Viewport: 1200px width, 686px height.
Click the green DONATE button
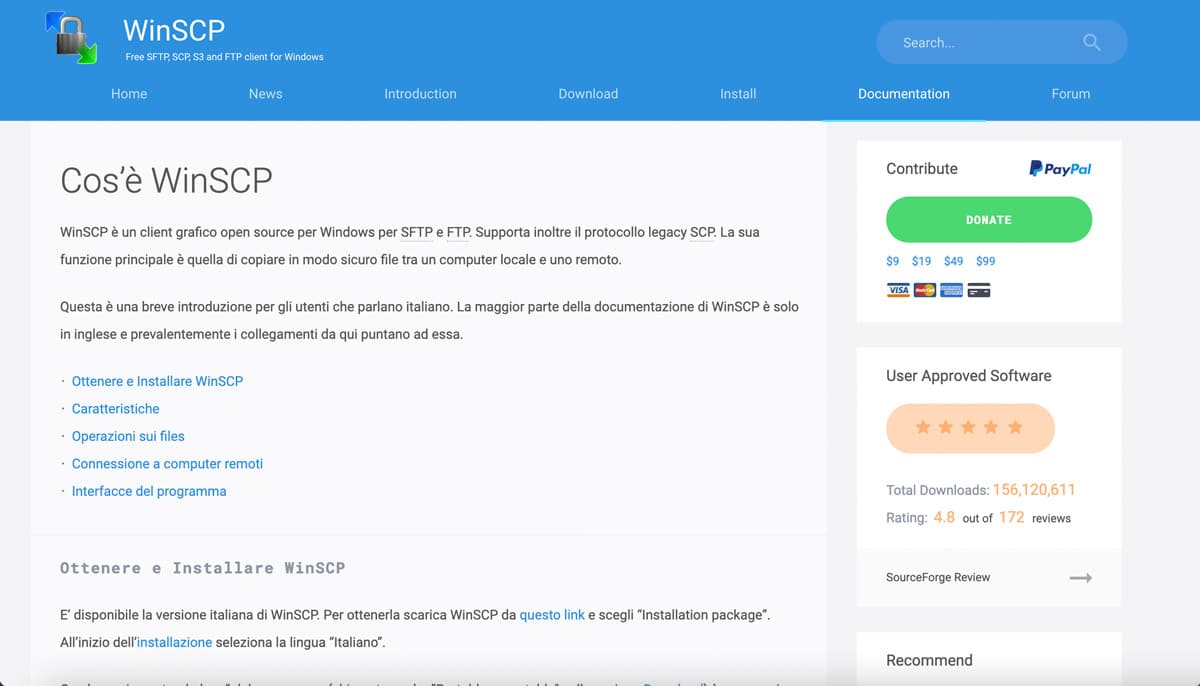pyautogui.click(x=989, y=220)
